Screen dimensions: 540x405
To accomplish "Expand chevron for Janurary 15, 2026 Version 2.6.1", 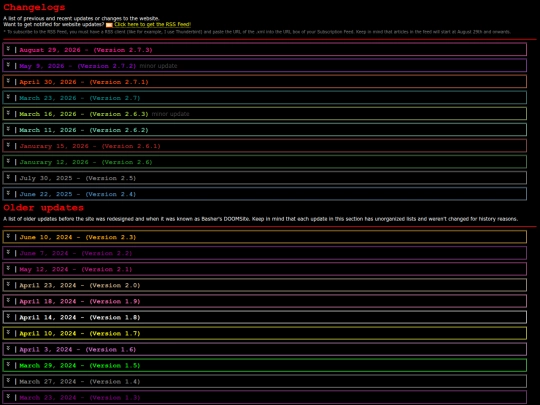I will point(8,145).
